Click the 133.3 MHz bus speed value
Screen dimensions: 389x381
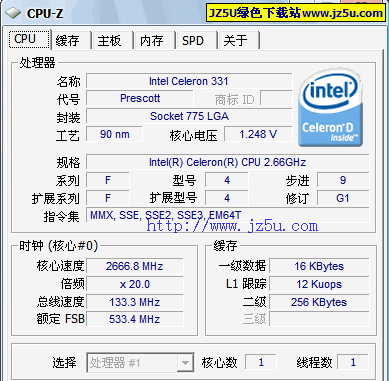[x=135, y=302]
